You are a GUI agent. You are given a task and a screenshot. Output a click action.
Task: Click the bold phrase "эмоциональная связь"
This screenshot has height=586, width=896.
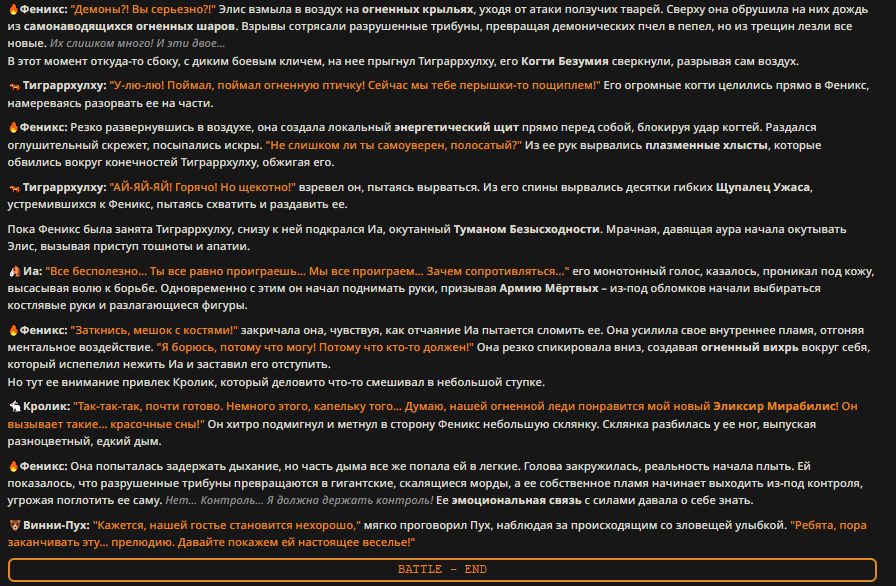coord(516,500)
